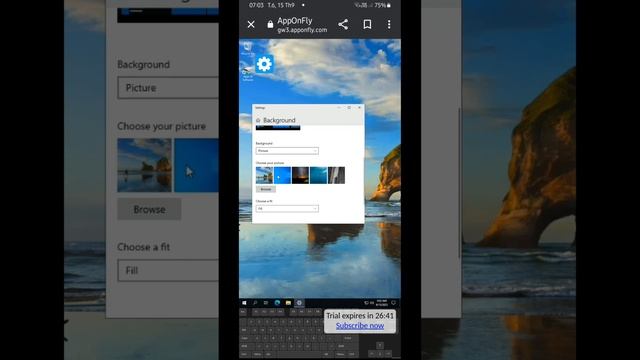Choose the gray cliff wallpaper thumbnail
Viewport: 640px width, 360px height.
[x=336, y=175]
